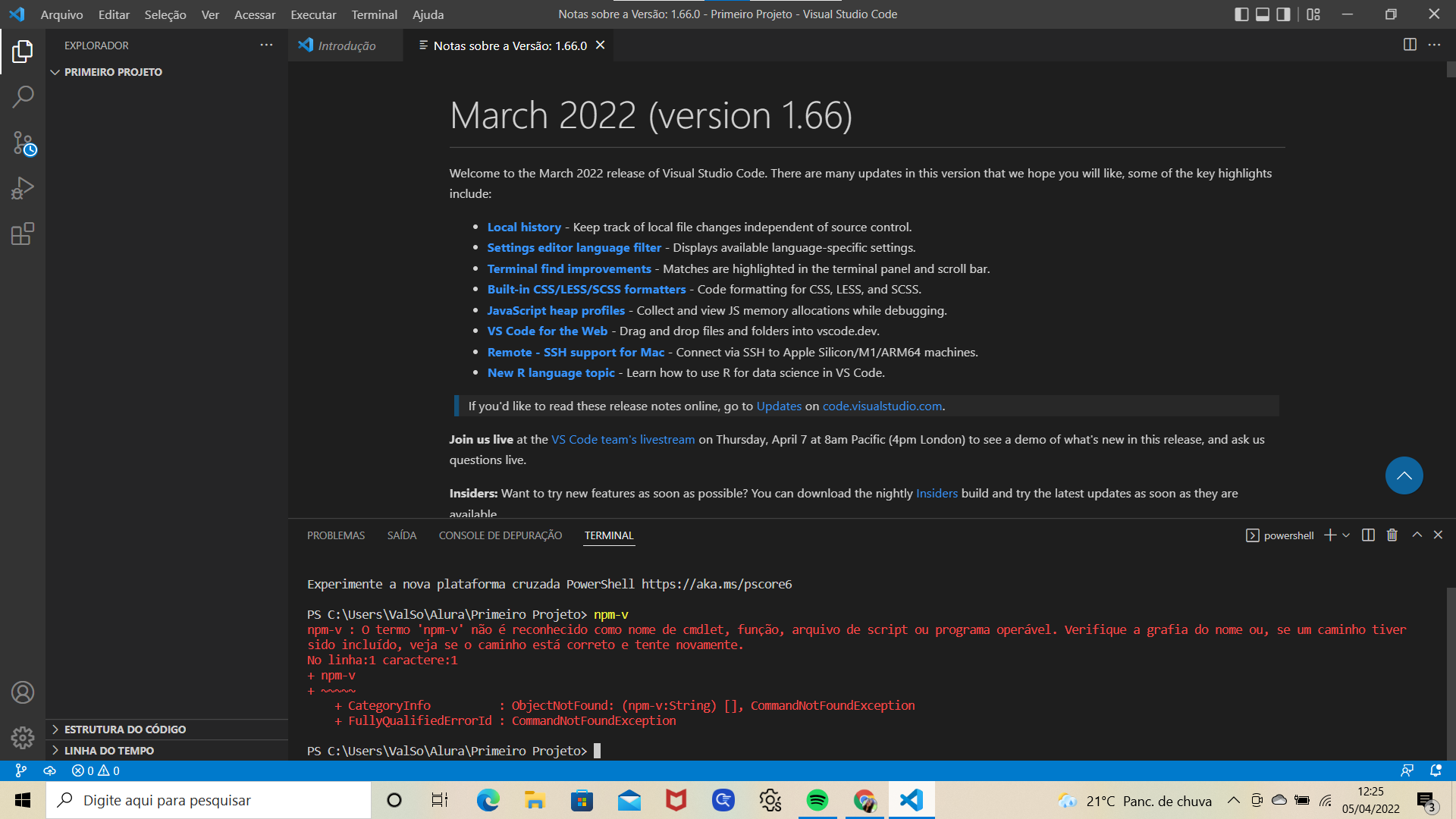Viewport: 1456px width, 819px height.
Task: Select the TERMINAL panel tab
Action: (x=609, y=535)
